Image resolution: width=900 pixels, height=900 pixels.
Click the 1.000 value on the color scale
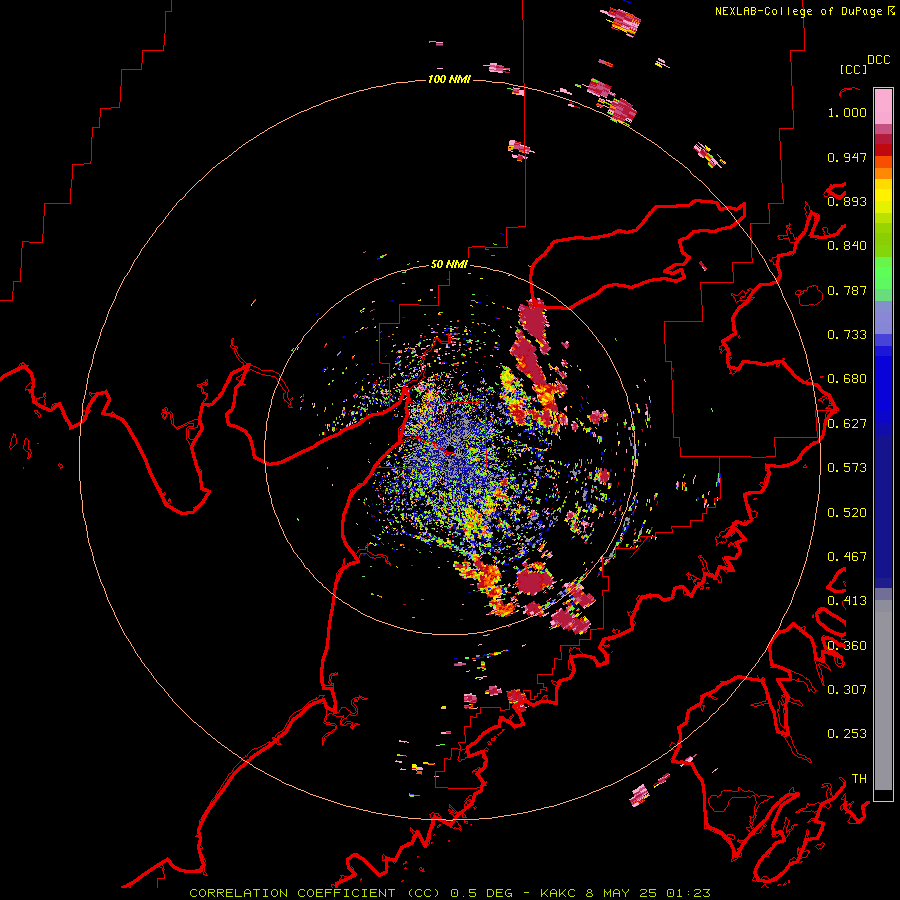[847, 112]
